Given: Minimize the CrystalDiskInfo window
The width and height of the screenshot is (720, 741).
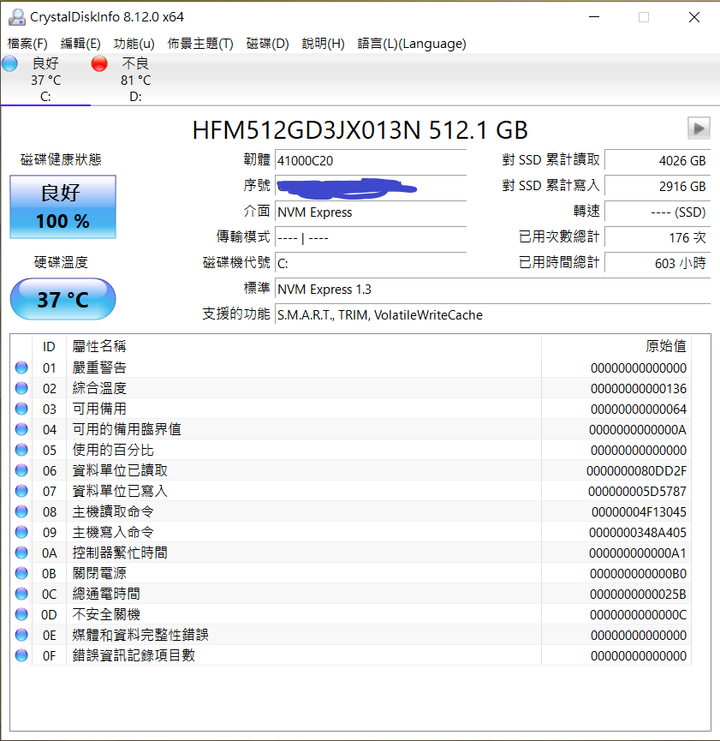Looking at the screenshot, I should tap(594, 17).
